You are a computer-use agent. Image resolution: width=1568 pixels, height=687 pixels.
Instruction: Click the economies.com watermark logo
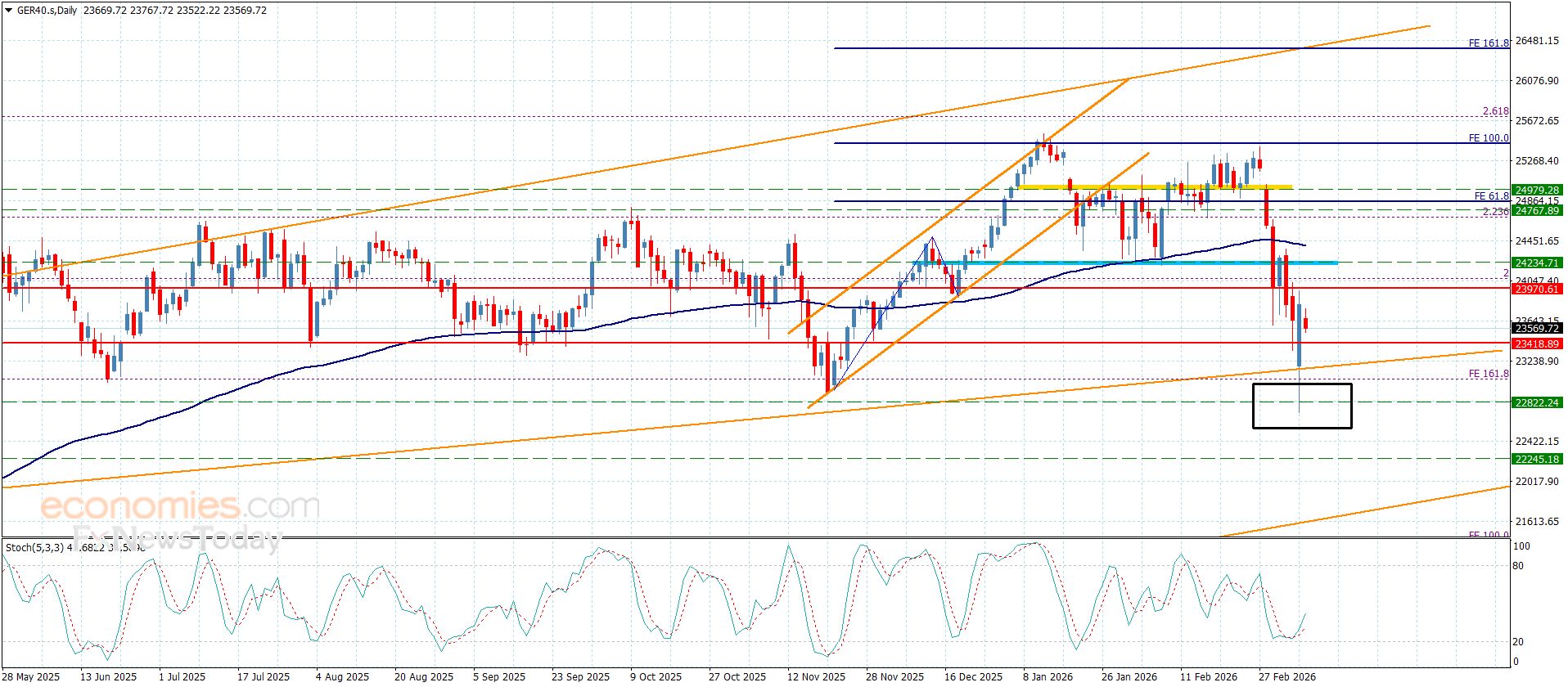[180, 507]
